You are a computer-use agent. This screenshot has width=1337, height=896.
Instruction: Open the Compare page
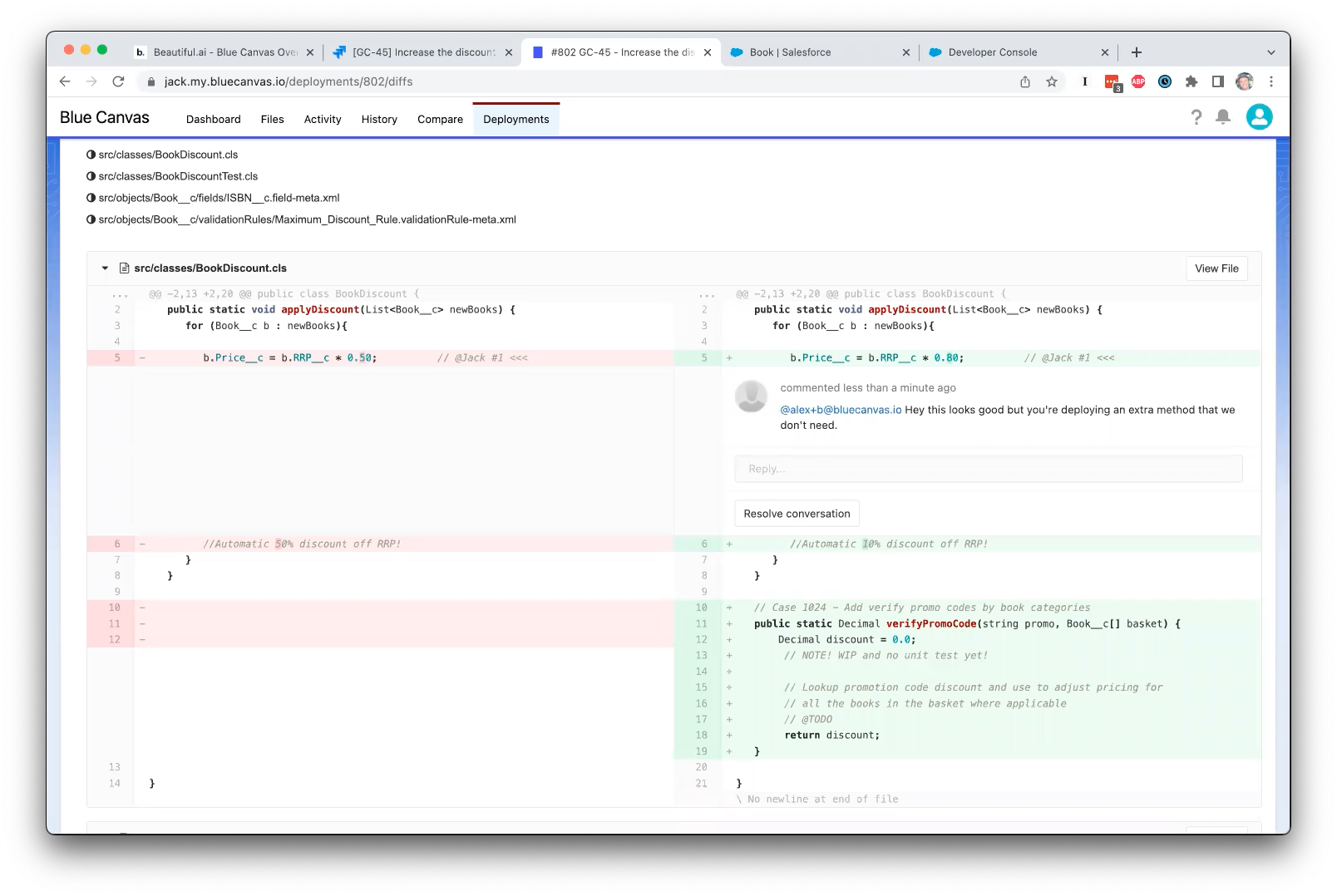pyautogui.click(x=441, y=120)
